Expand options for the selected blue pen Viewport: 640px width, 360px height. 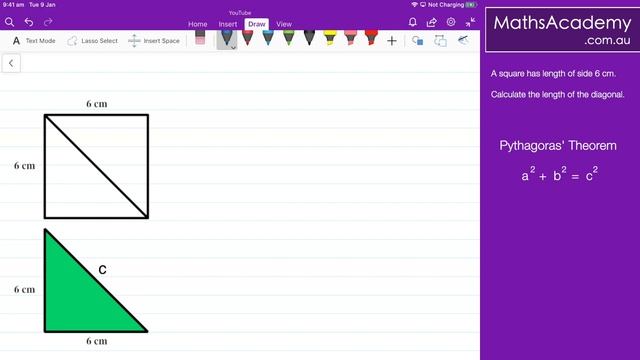233,47
